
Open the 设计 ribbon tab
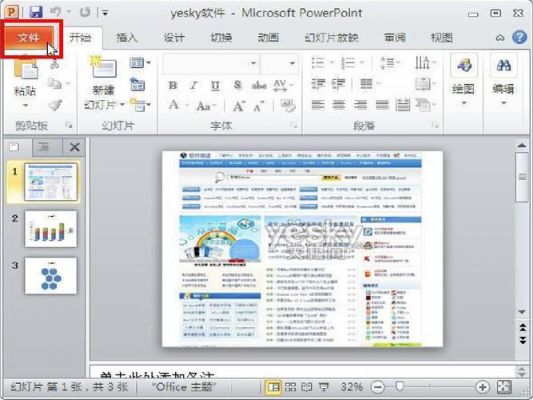pos(174,37)
